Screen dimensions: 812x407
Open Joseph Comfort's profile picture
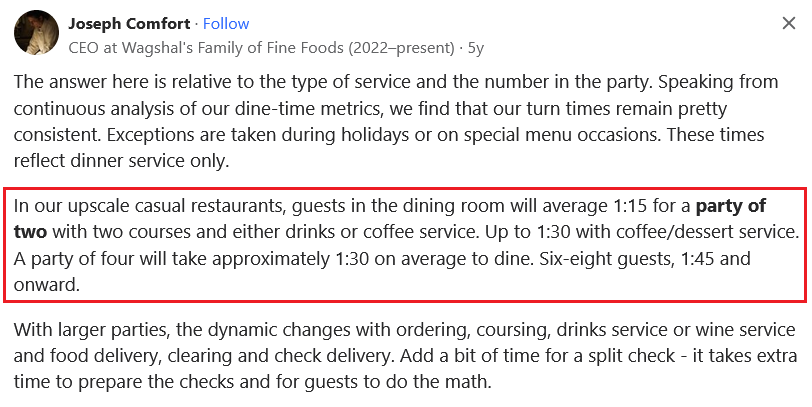point(36,32)
